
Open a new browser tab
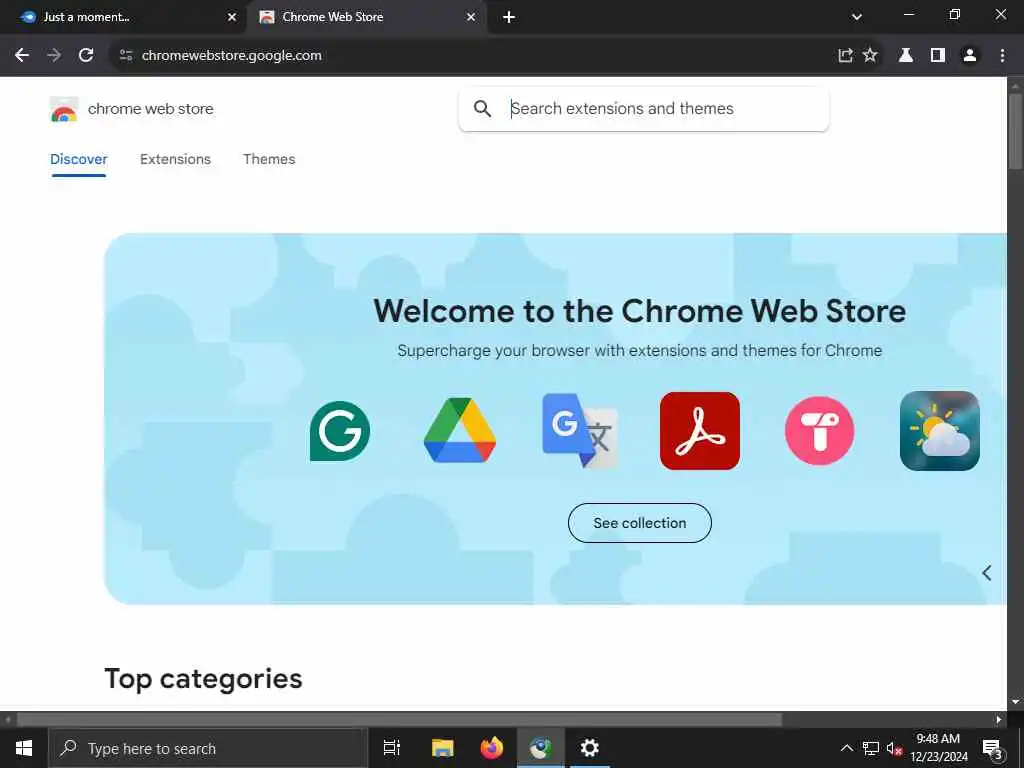tap(509, 18)
